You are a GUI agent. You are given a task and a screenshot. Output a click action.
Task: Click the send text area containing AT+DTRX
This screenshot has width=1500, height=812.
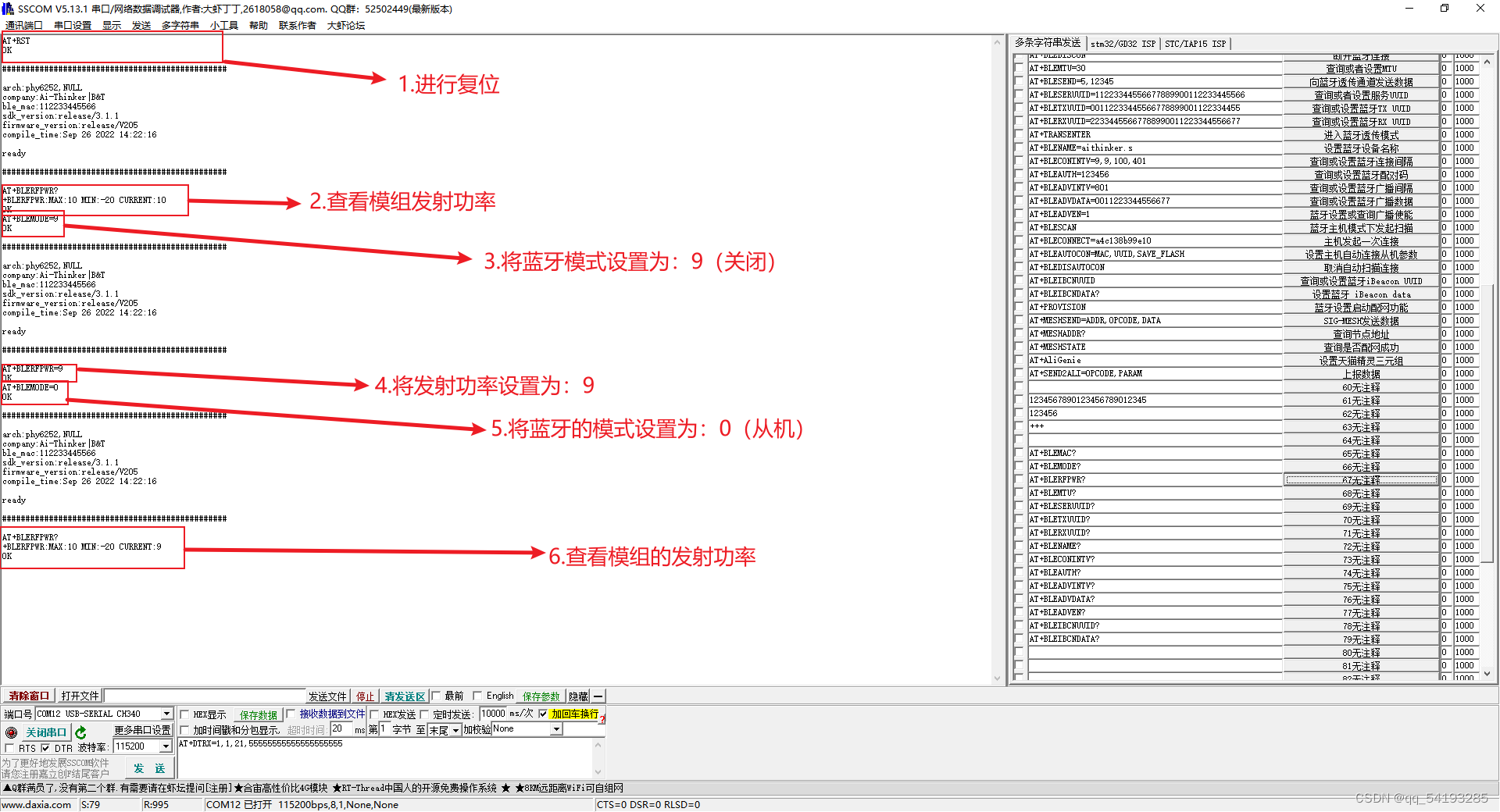(385, 759)
